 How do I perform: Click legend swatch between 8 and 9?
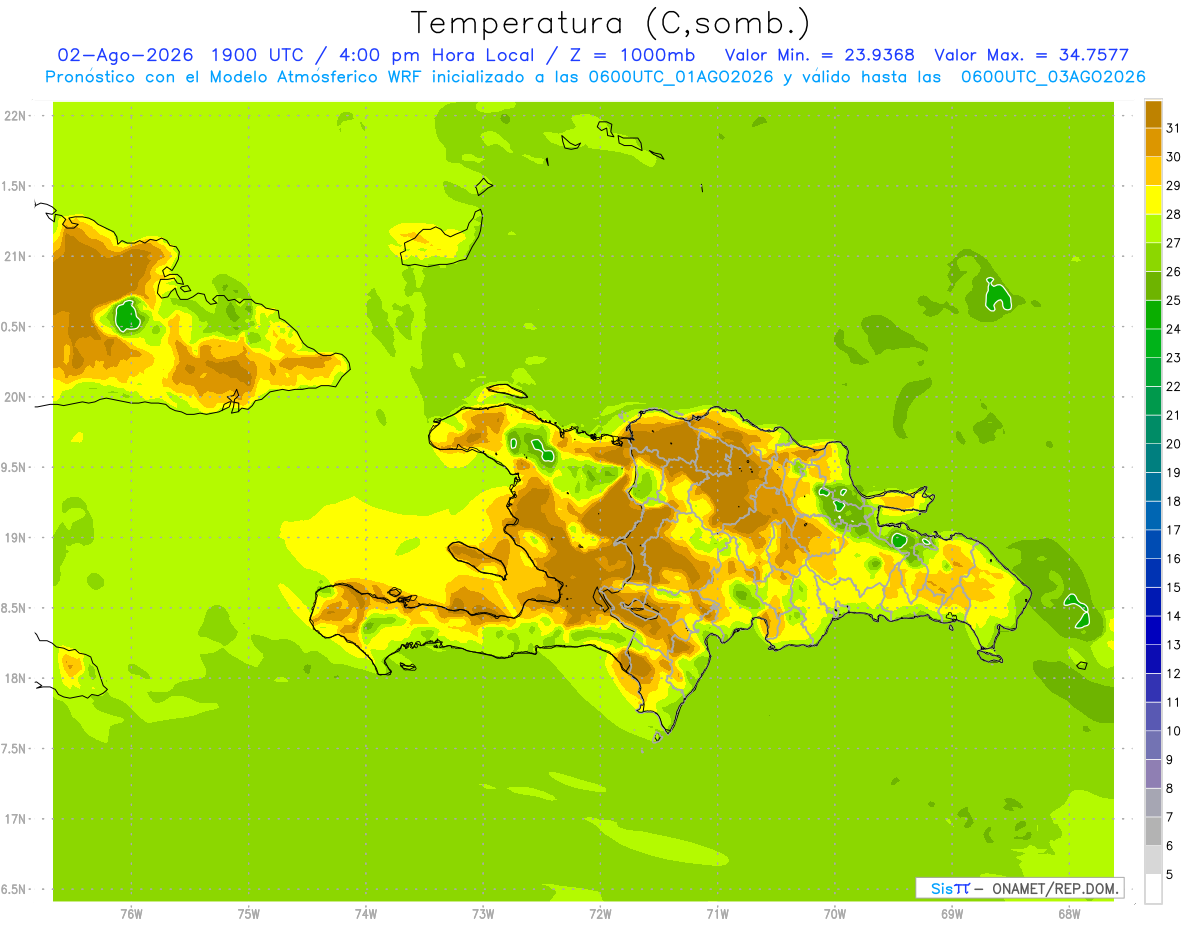(1153, 774)
